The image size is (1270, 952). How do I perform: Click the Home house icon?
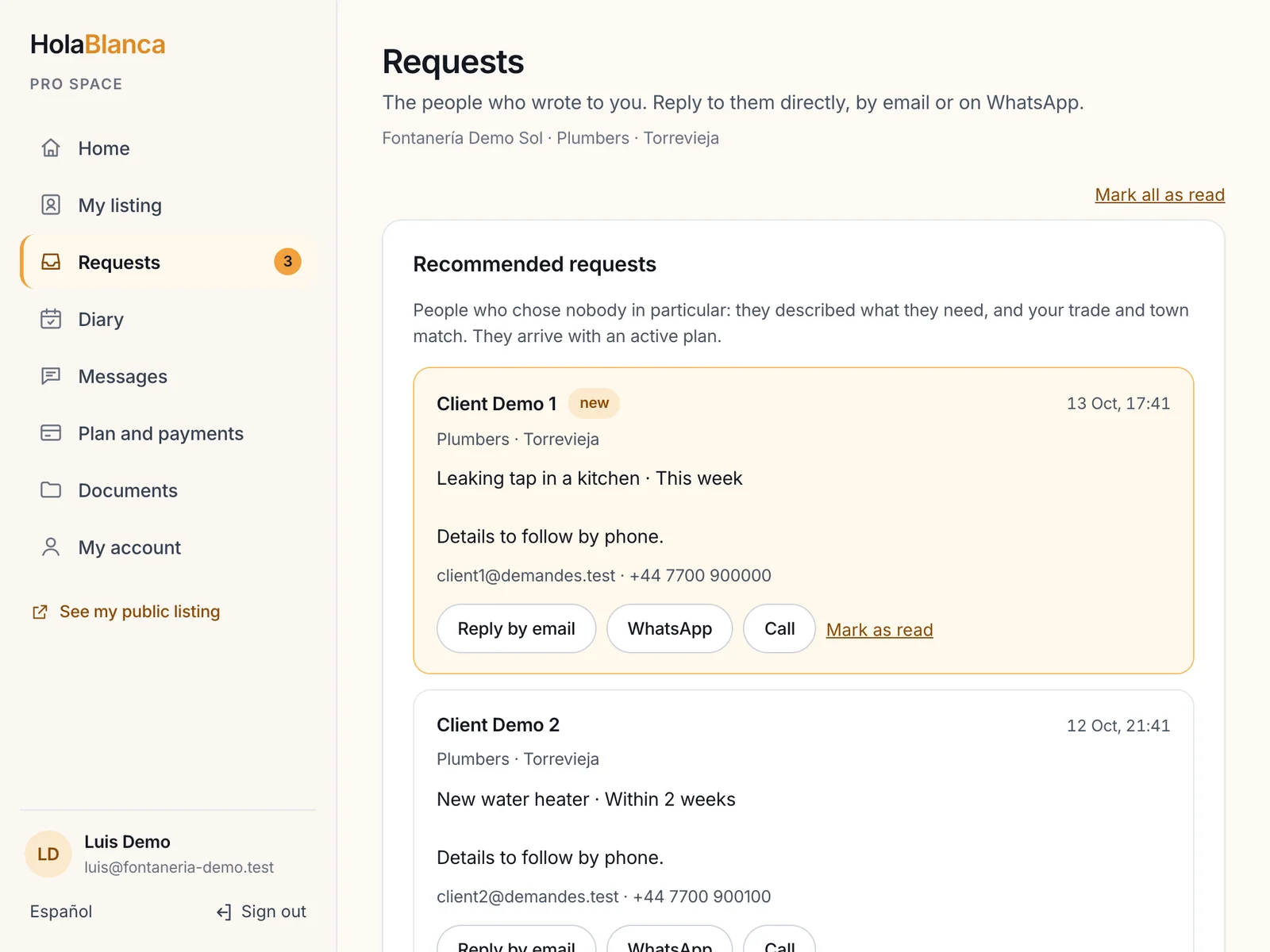tap(51, 148)
